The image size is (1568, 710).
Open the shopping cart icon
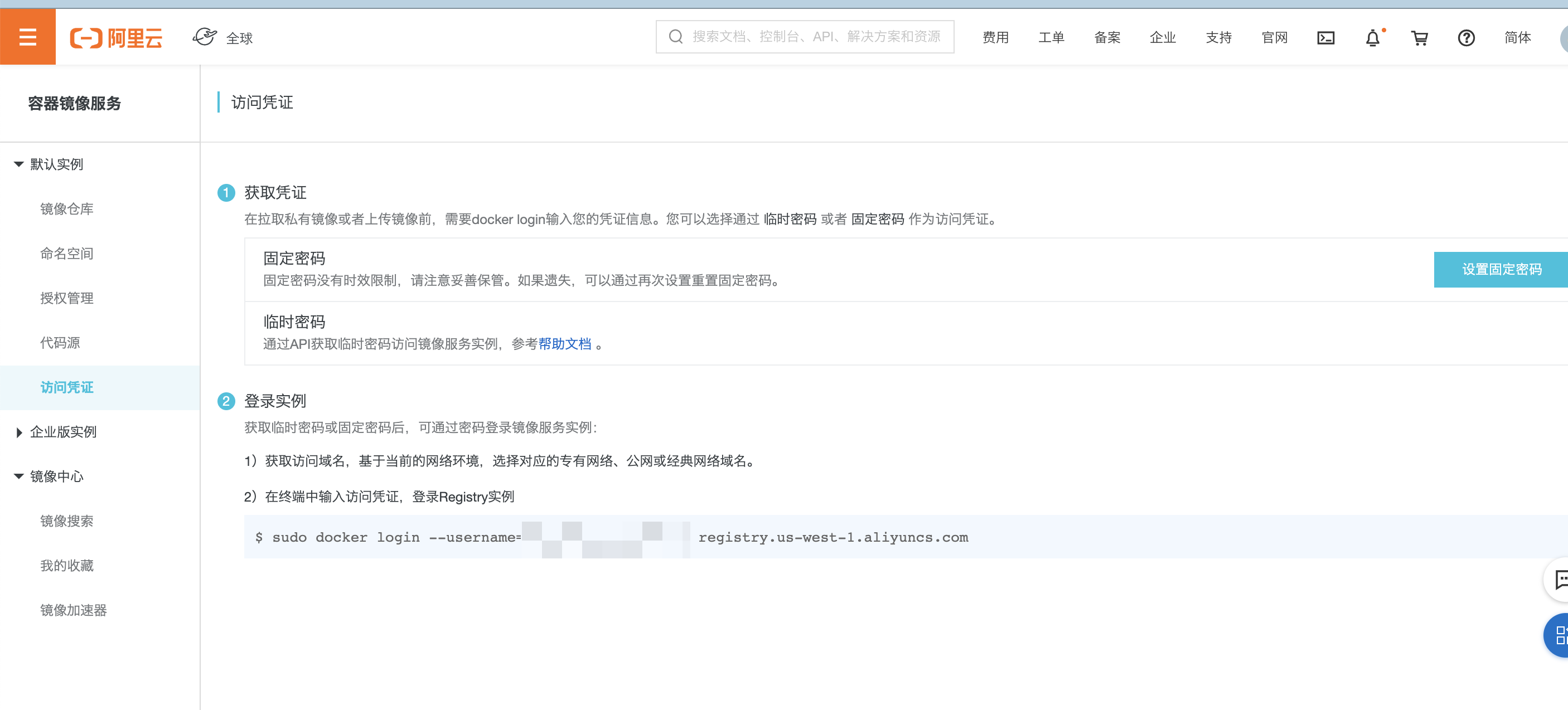click(1419, 38)
